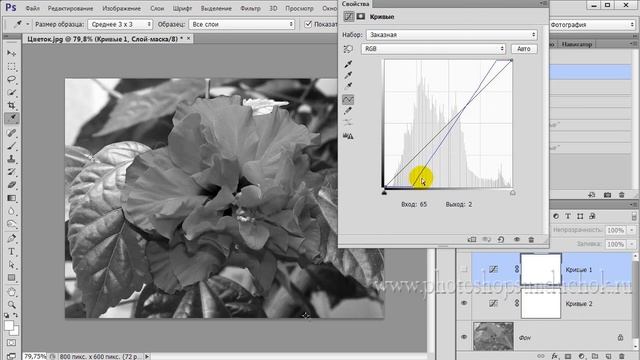
Task: Select the Crop tool
Action: click(x=11, y=105)
